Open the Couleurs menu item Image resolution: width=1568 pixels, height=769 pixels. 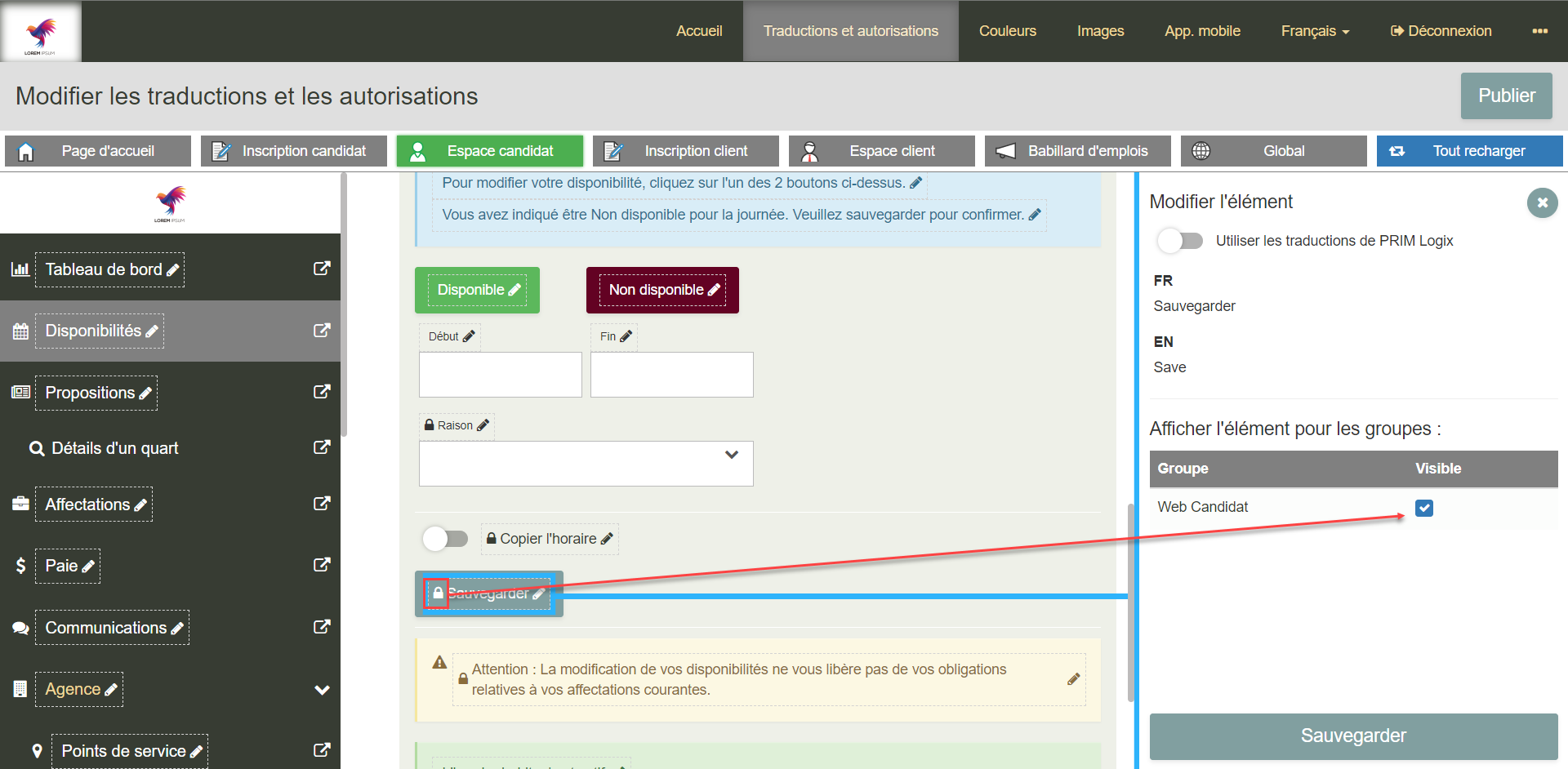1007,31
